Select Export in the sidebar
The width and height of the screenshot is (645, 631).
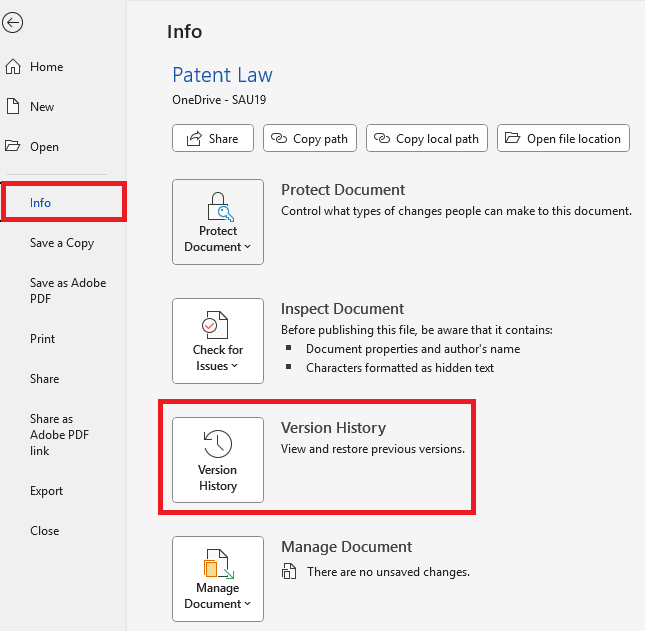click(x=46, y=491)
